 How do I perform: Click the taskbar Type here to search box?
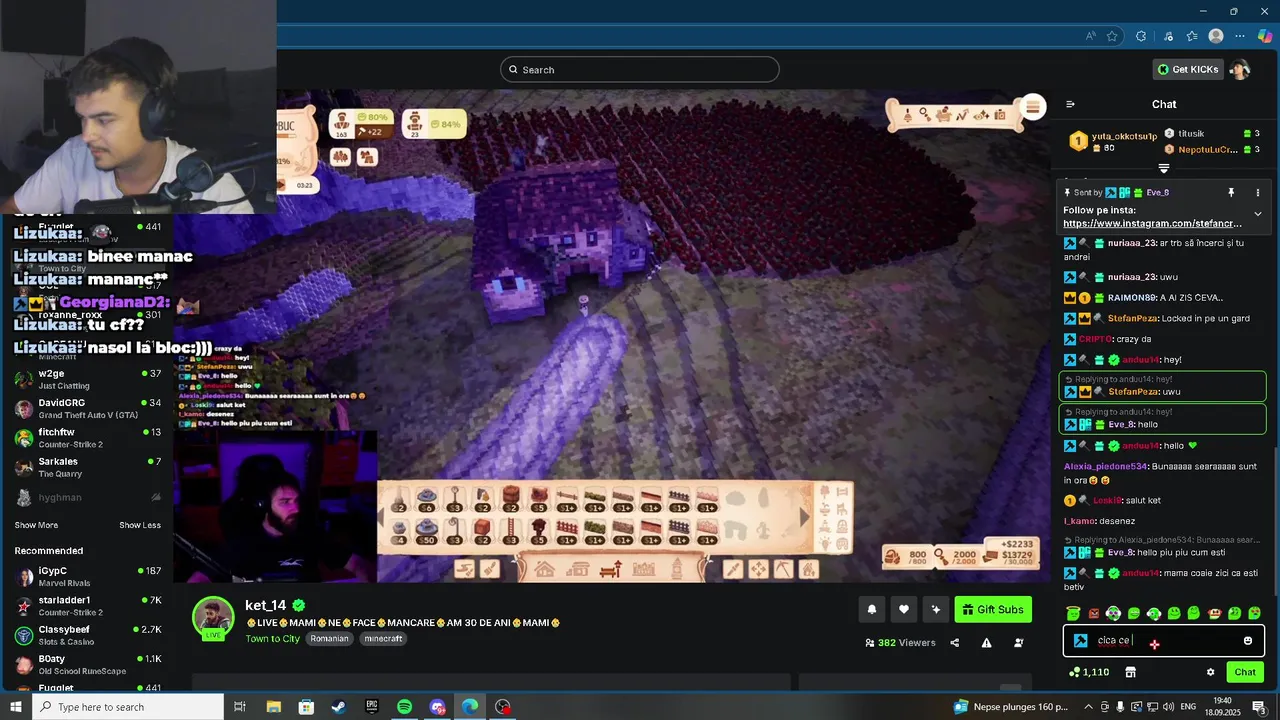128,707
